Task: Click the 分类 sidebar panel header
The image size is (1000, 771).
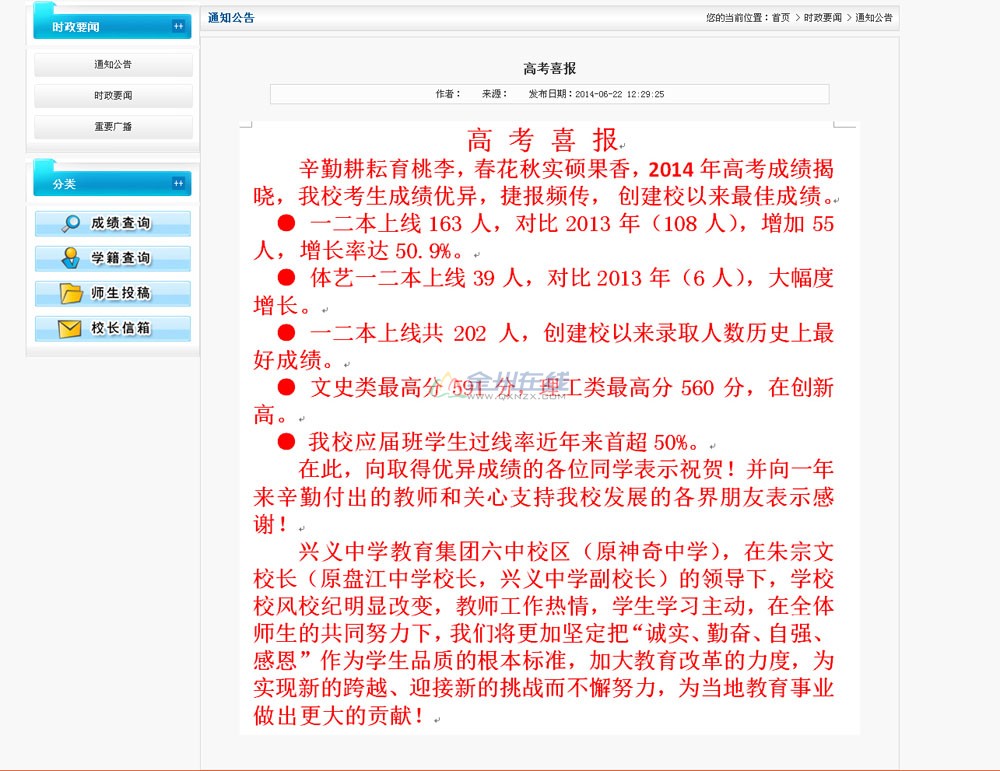Action: [x=112, y=184]
